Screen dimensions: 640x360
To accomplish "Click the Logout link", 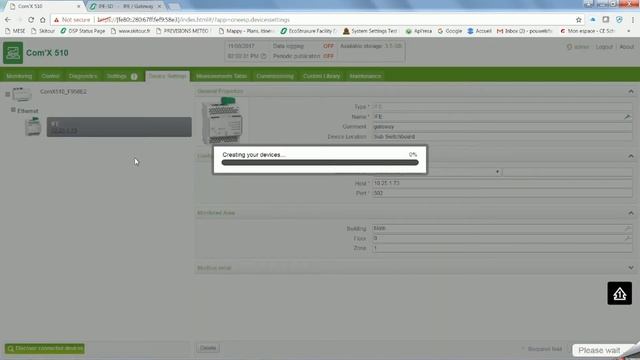I will click(604, 47).
